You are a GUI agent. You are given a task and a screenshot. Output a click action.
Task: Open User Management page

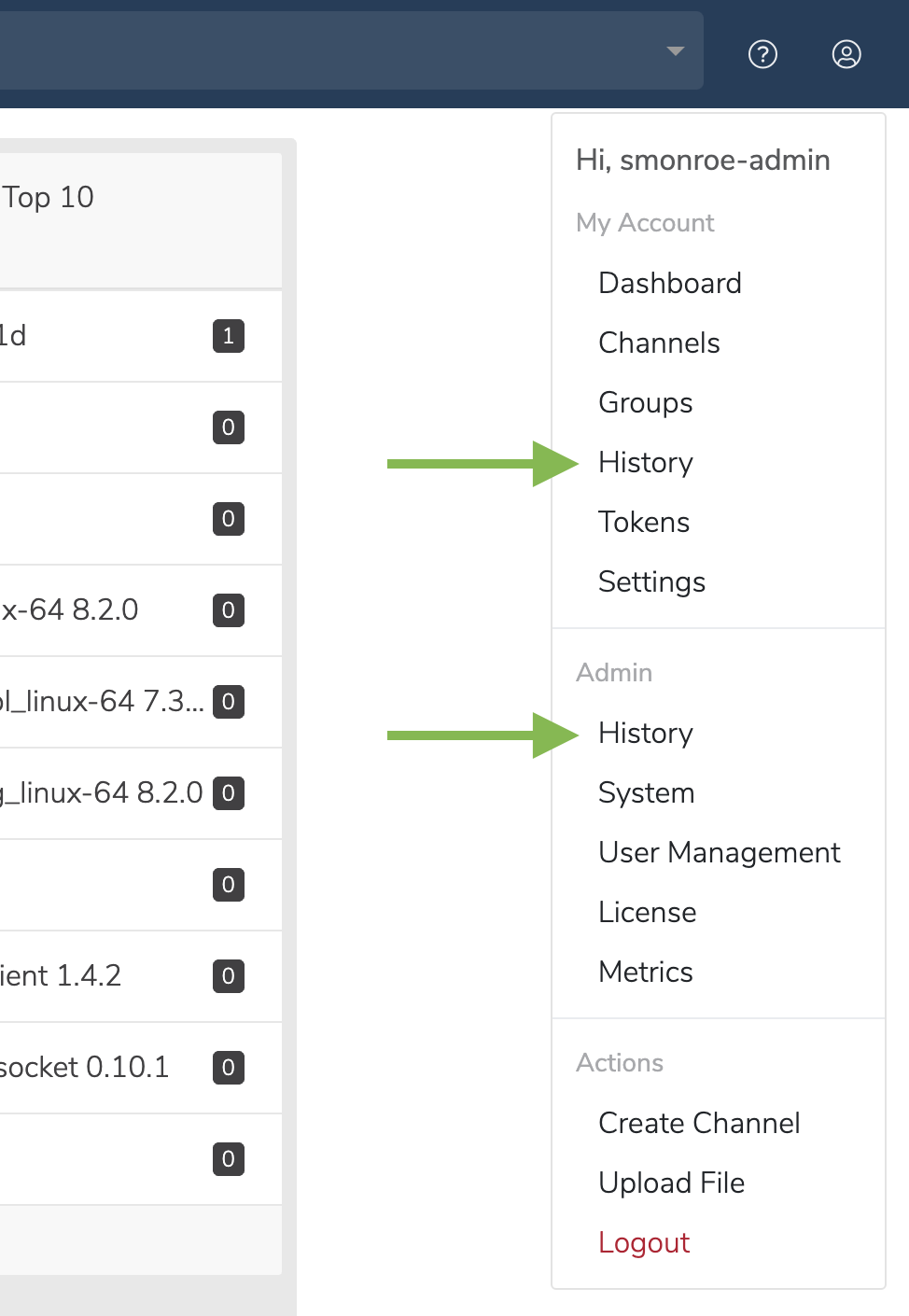pos(720,852)
